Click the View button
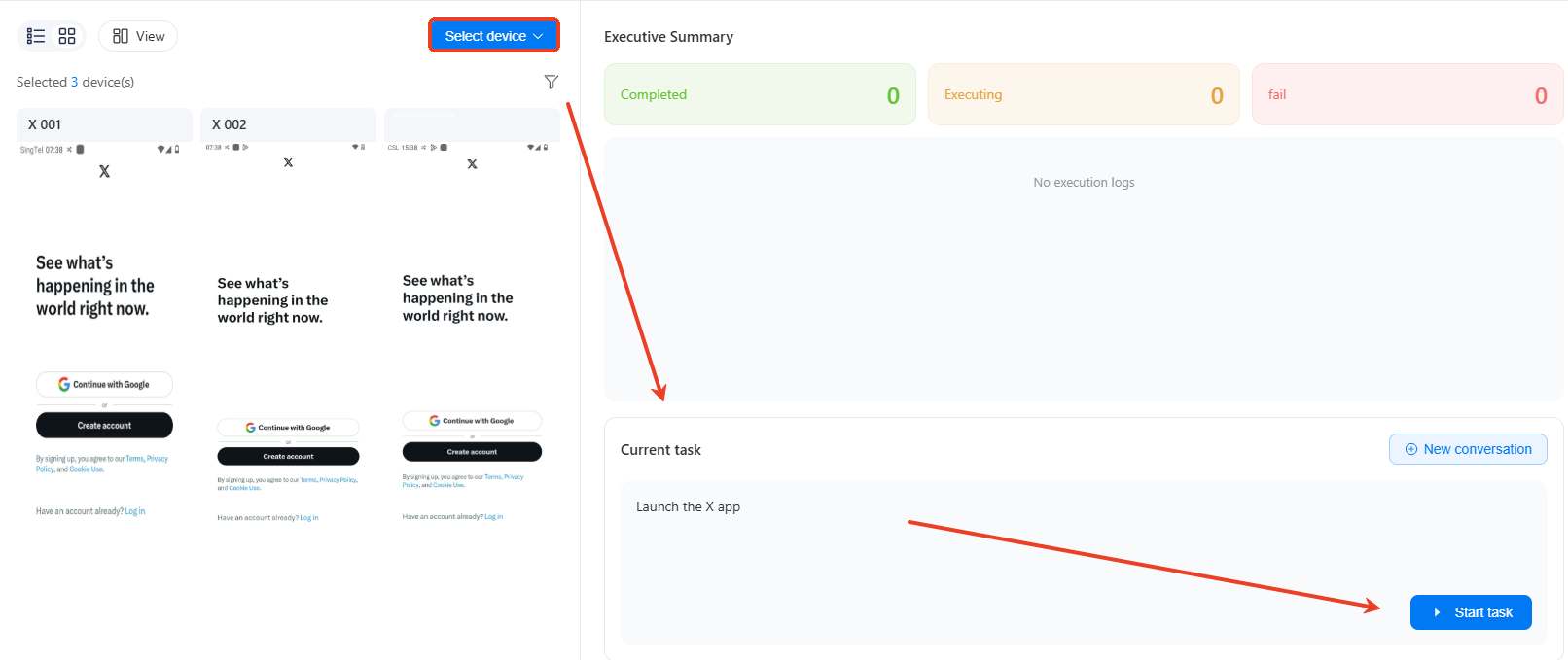Screen dimensions: 1568x660 pos(138,36)
